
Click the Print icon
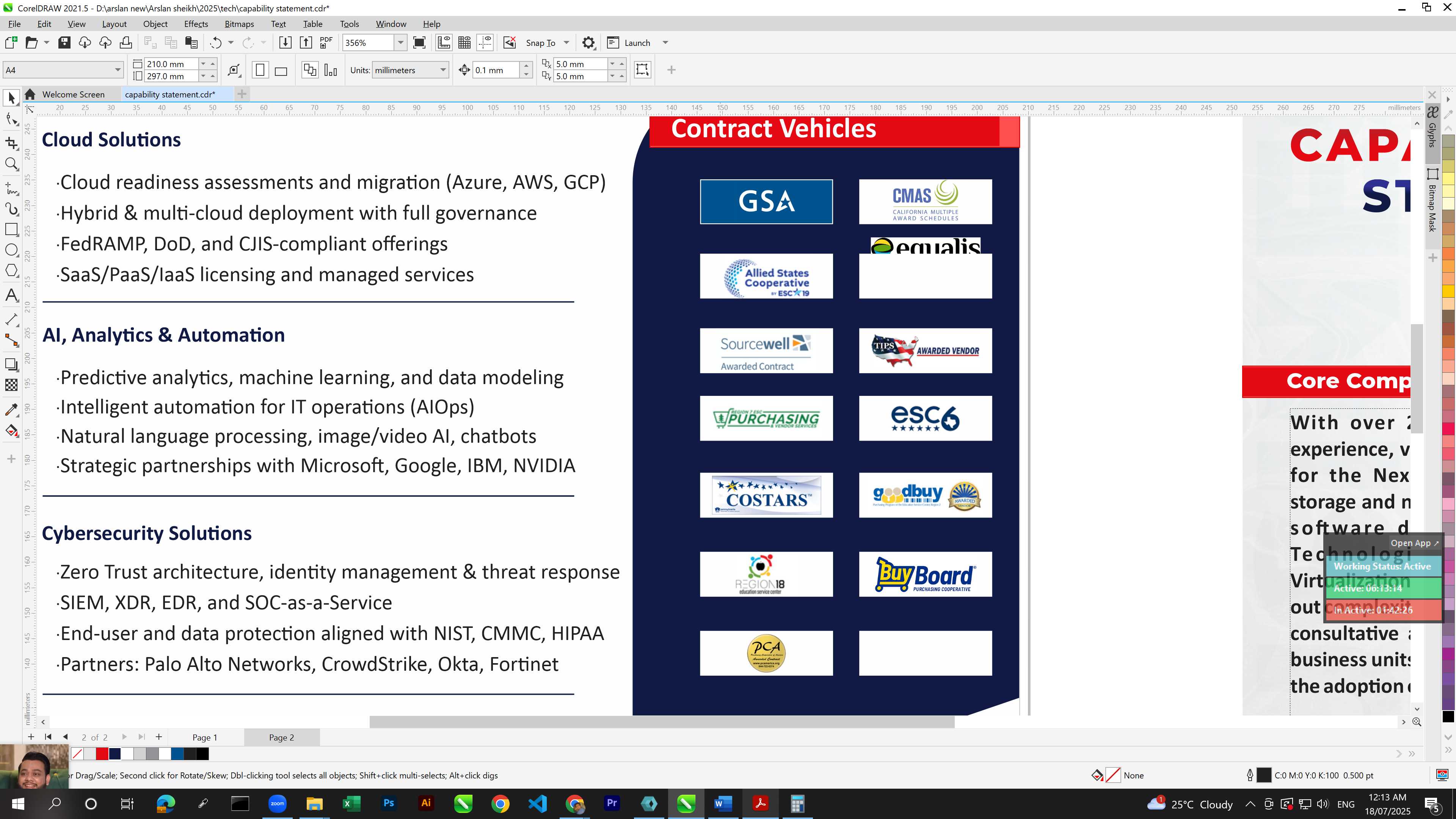coord(126,42)
